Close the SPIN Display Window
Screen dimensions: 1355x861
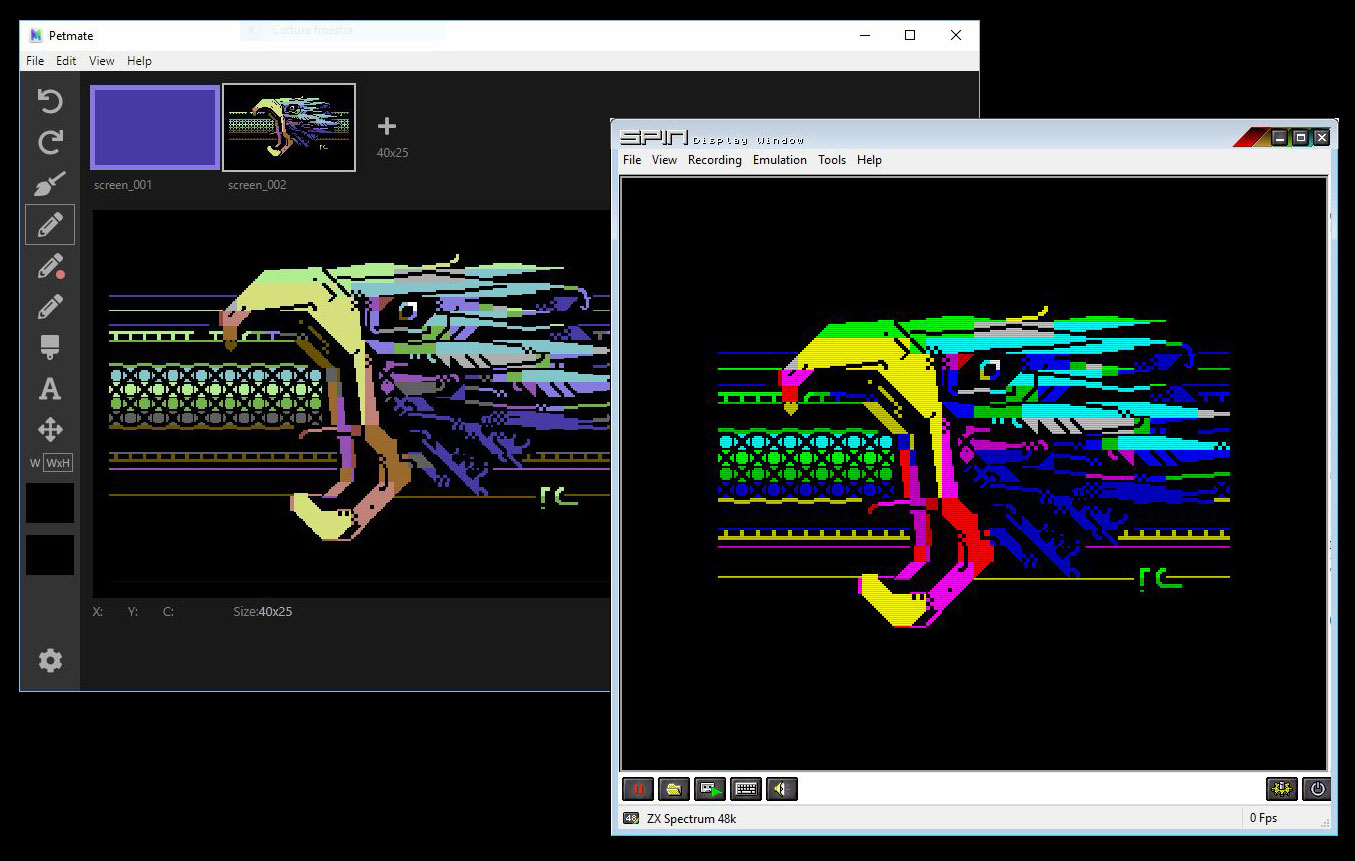click(x=1322, y=138)
